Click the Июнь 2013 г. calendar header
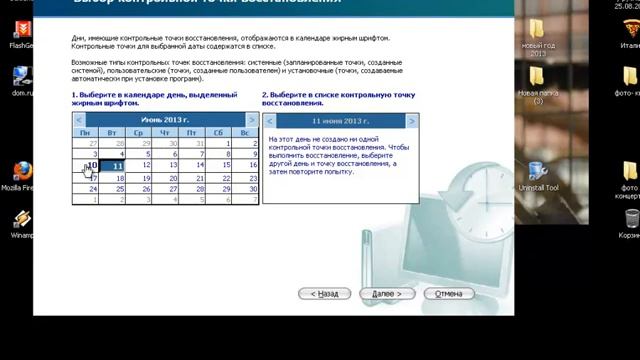The height and width of the screenshot is (360, 640). pyautogui.click(x=165, y=120)
